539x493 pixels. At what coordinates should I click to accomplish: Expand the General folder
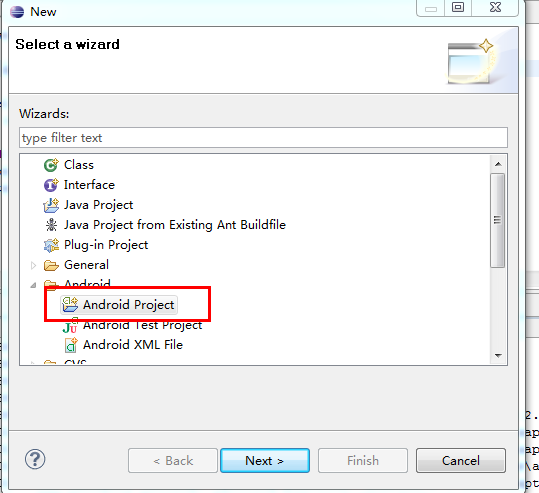33,265
